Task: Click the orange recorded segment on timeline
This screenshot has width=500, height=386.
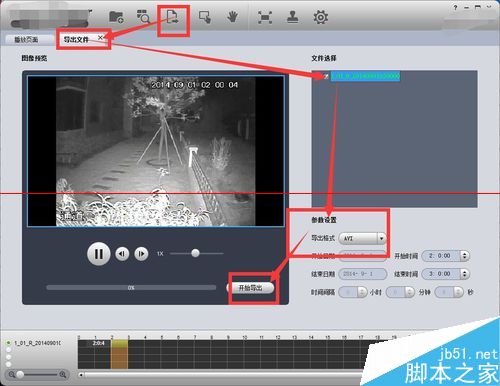Action: tap(119, 354)
